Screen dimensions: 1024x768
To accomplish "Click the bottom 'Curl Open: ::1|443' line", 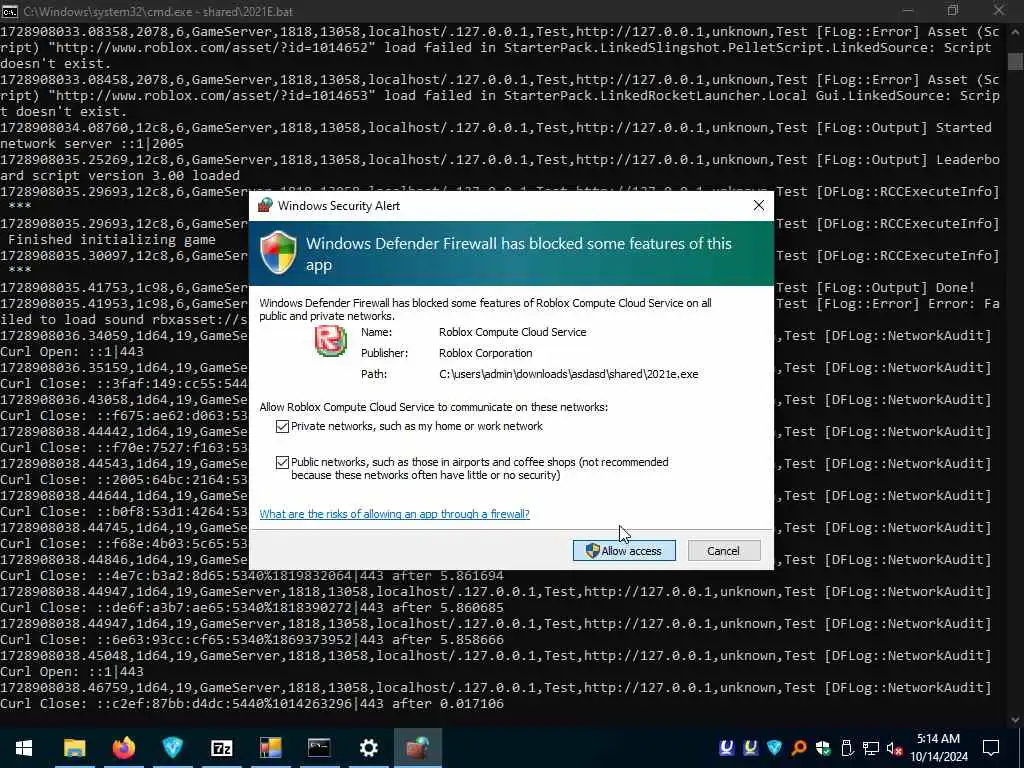I will 72,672.
